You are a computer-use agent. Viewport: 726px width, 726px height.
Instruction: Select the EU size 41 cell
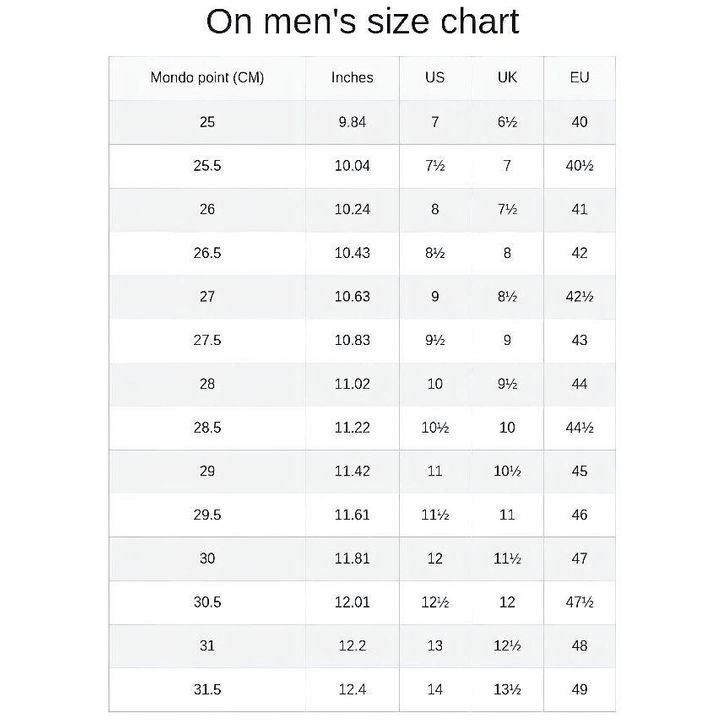point(580,210)
